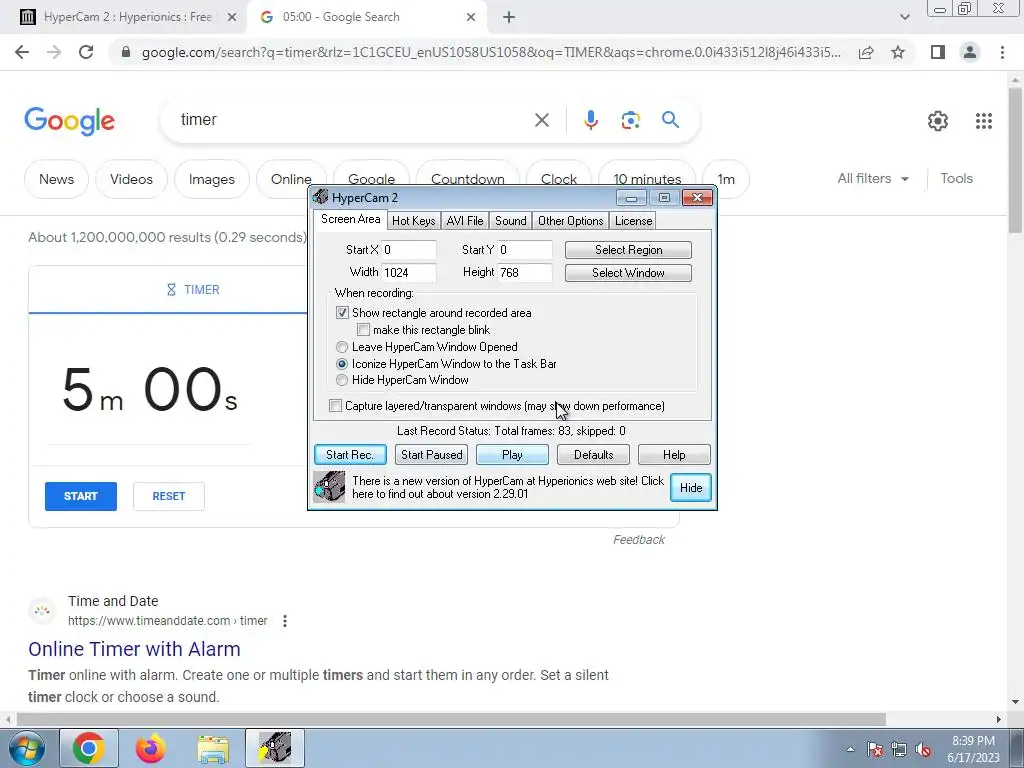Click the Start Paused button

tap(432, 455)
